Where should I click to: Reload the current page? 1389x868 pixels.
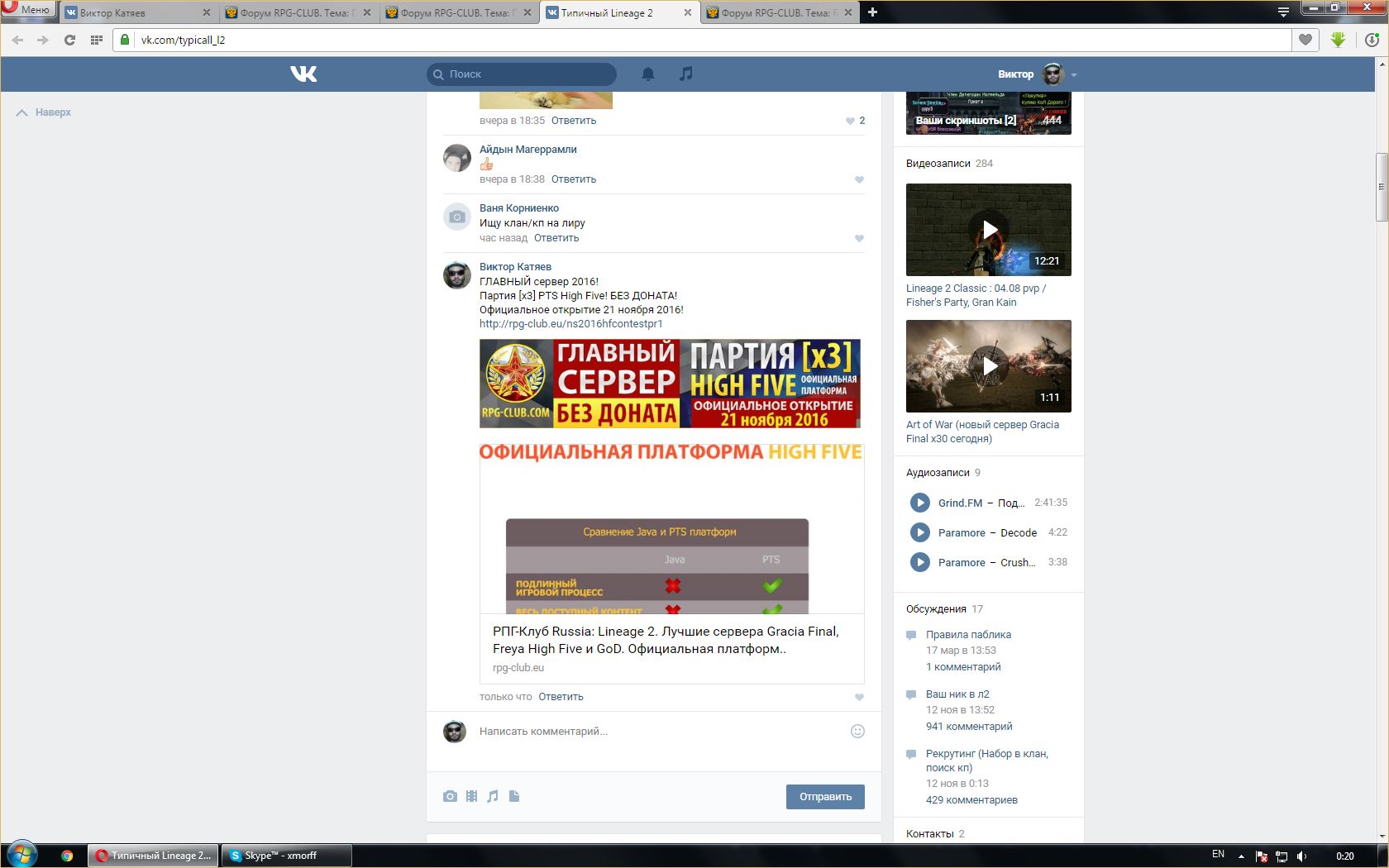click(x=70, y=40)
